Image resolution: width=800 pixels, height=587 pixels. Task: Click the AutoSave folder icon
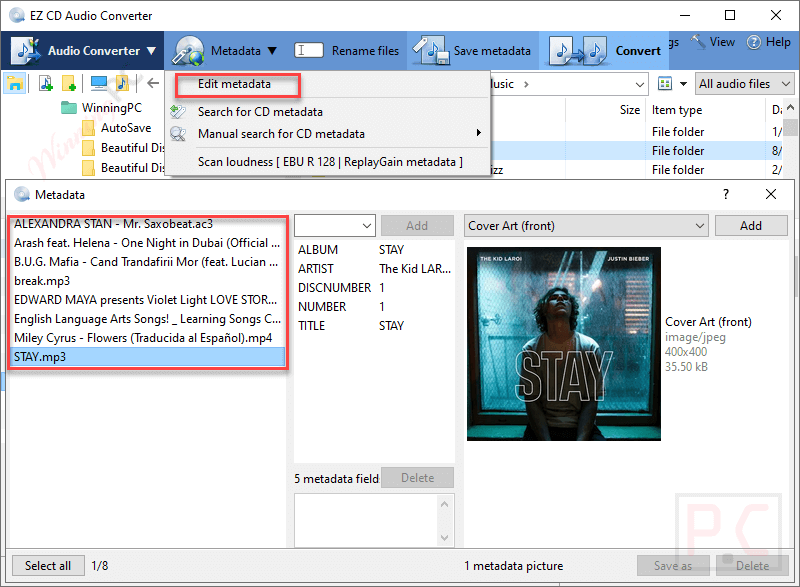pos(89,127)
